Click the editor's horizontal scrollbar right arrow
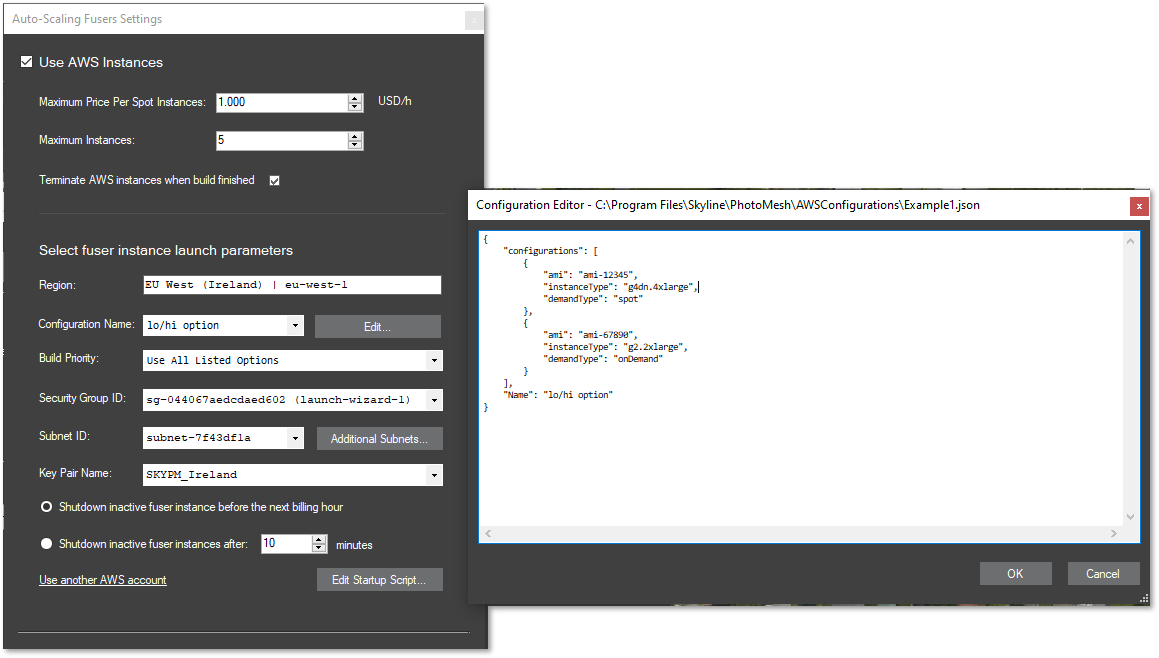Image resolution: width=1159 pixels, height=658 pixels. coord(1114,533)
